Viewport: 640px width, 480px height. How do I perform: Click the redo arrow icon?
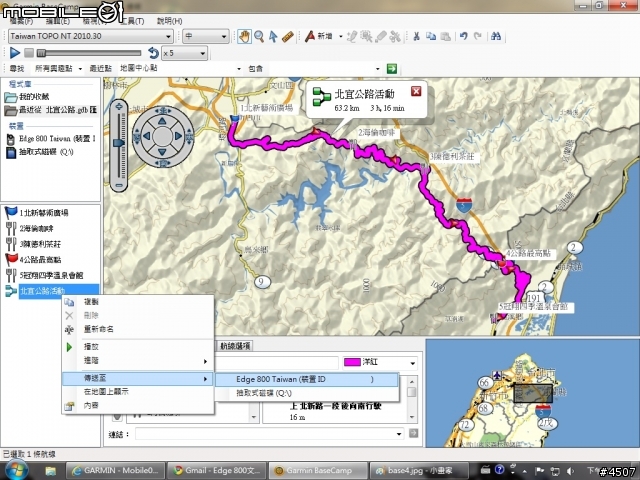point(478,36)
